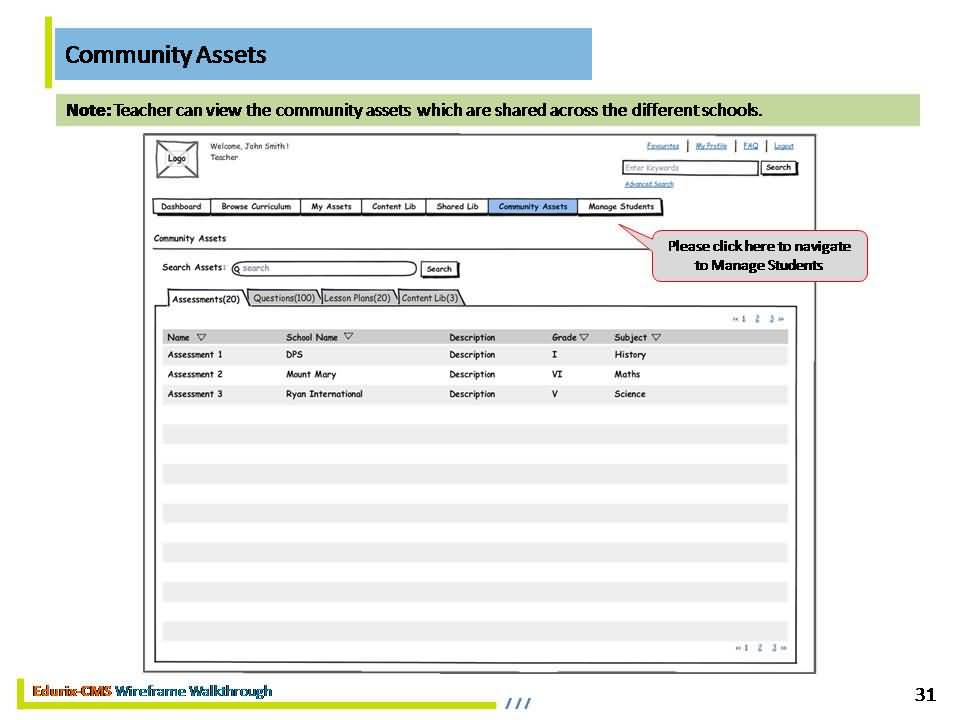Select the Content Lib(3) tab

[x=430, y=298]
